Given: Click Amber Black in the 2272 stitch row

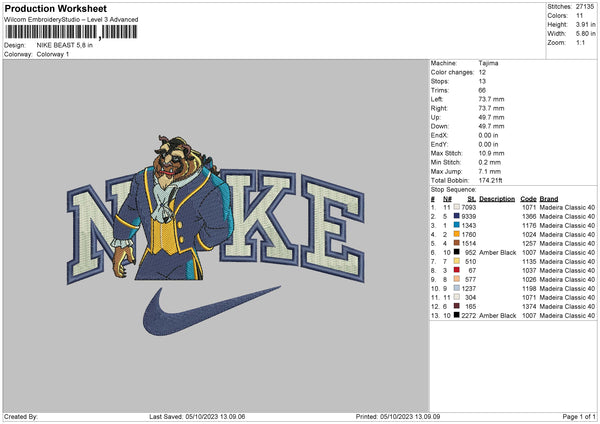Looking at the screenshot, I should (497, 315).
